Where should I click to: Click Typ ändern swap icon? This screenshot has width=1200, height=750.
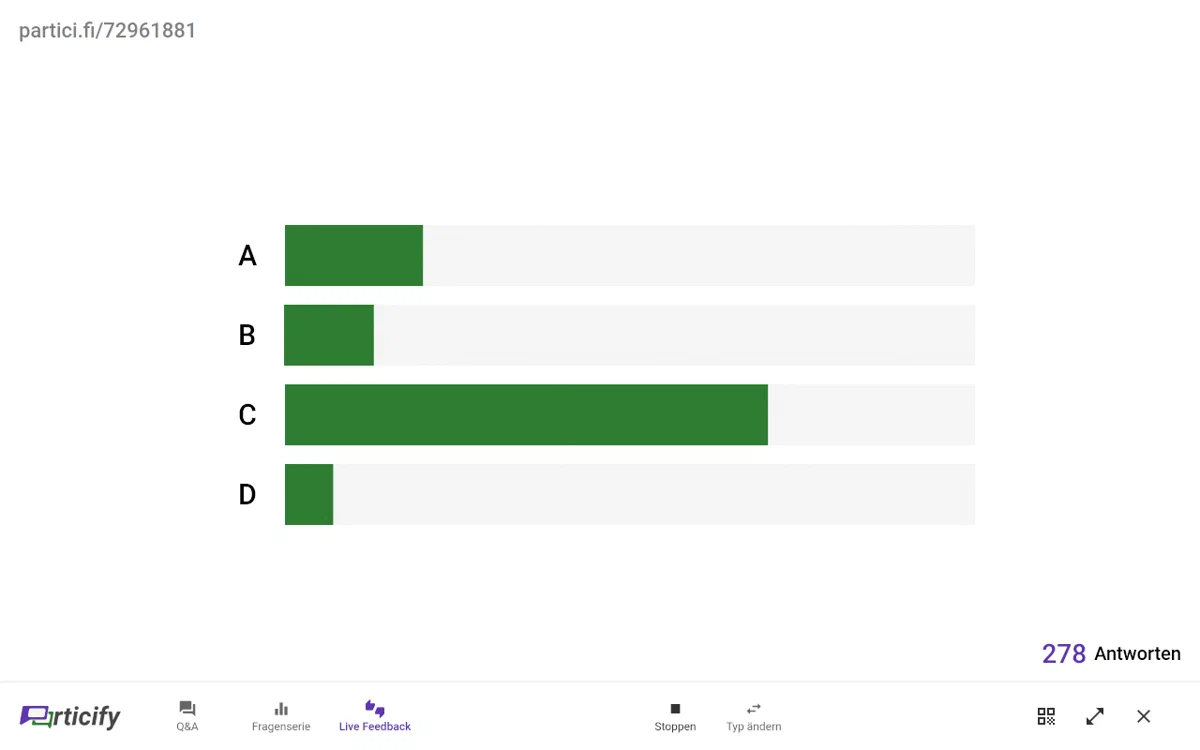[754, 708]
